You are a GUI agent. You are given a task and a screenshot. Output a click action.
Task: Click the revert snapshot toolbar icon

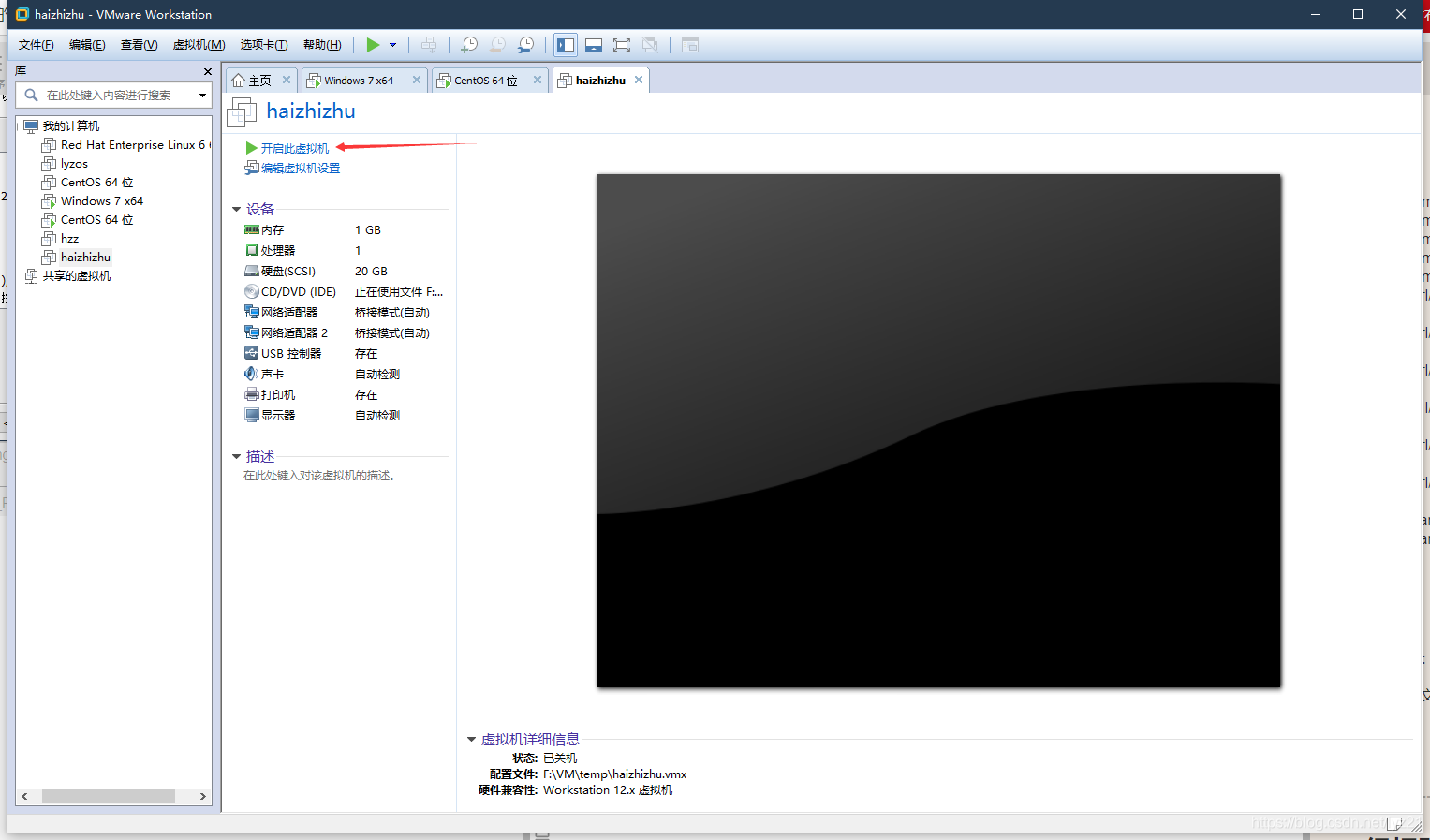[x=498, y=45]
